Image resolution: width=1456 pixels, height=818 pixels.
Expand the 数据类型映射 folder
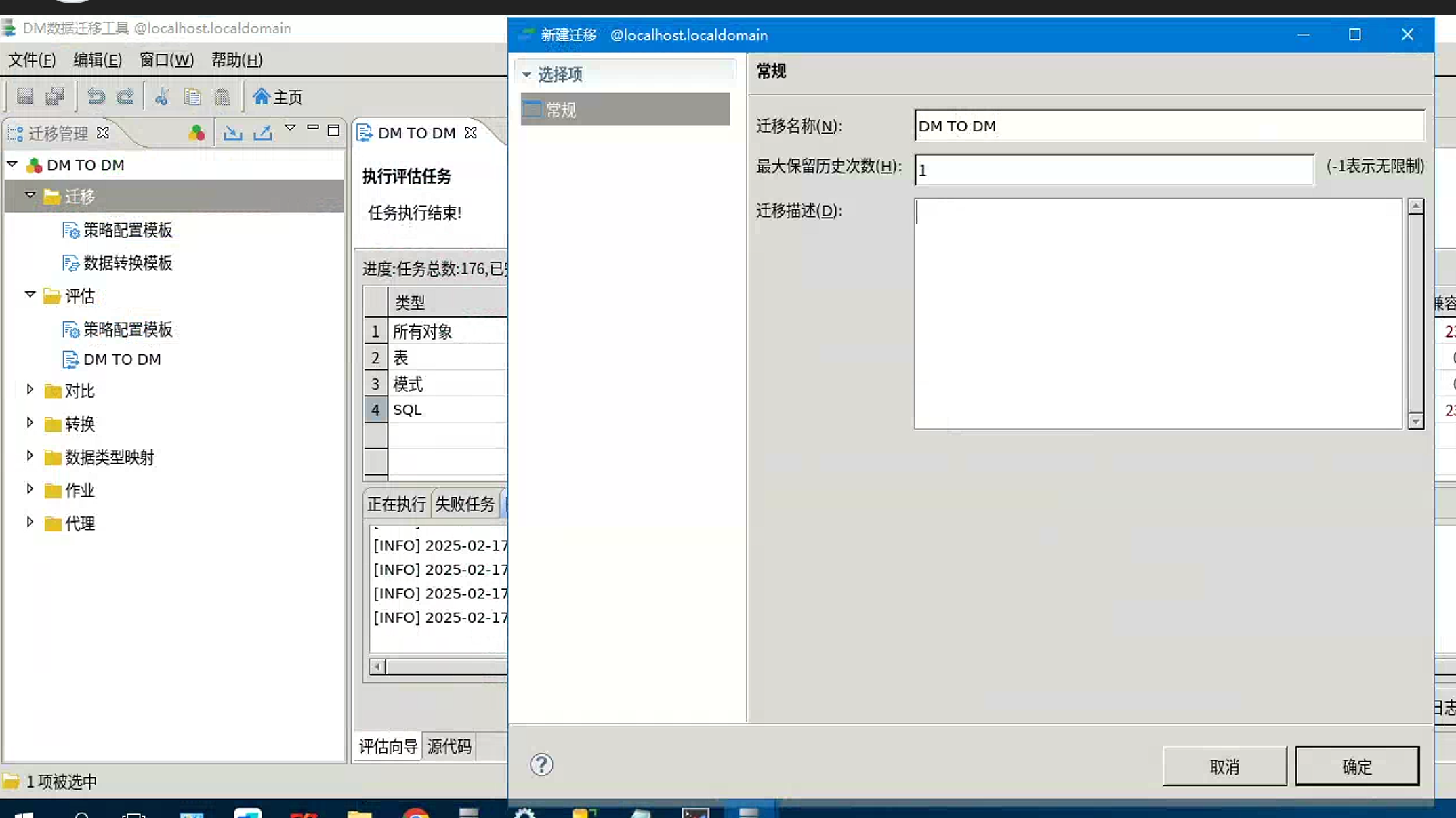(x=30, y=456)
